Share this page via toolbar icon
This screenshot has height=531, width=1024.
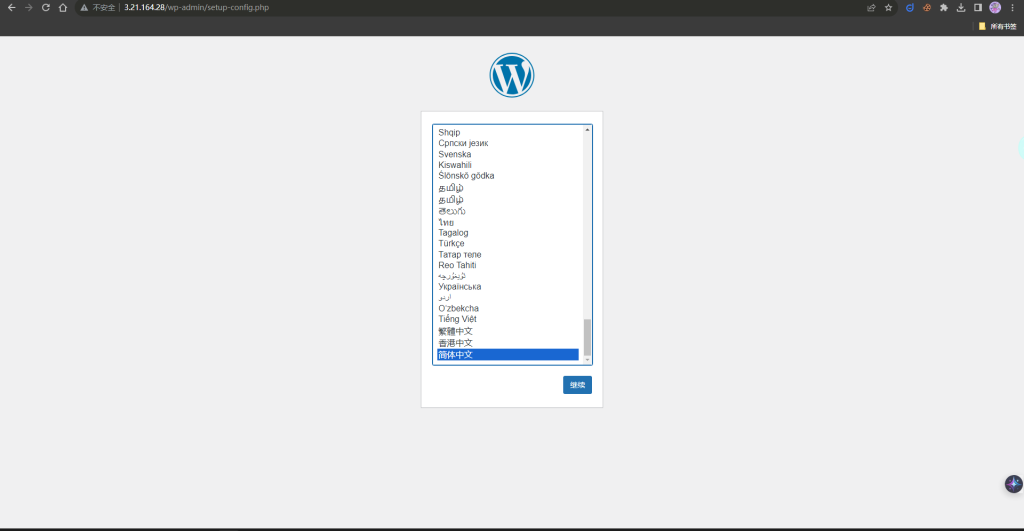coord(871,8)
